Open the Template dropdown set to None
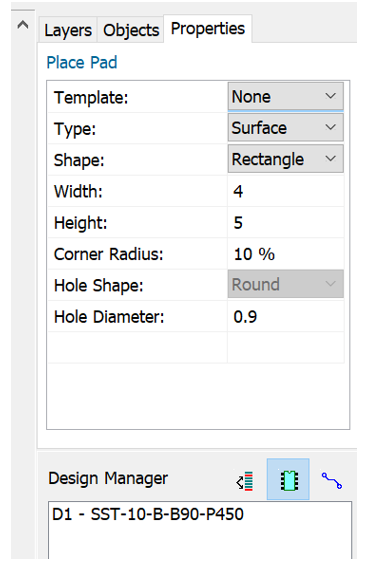The height and width of the screenshot is (573, 367). pyautogui.click(x=285, y=96)
